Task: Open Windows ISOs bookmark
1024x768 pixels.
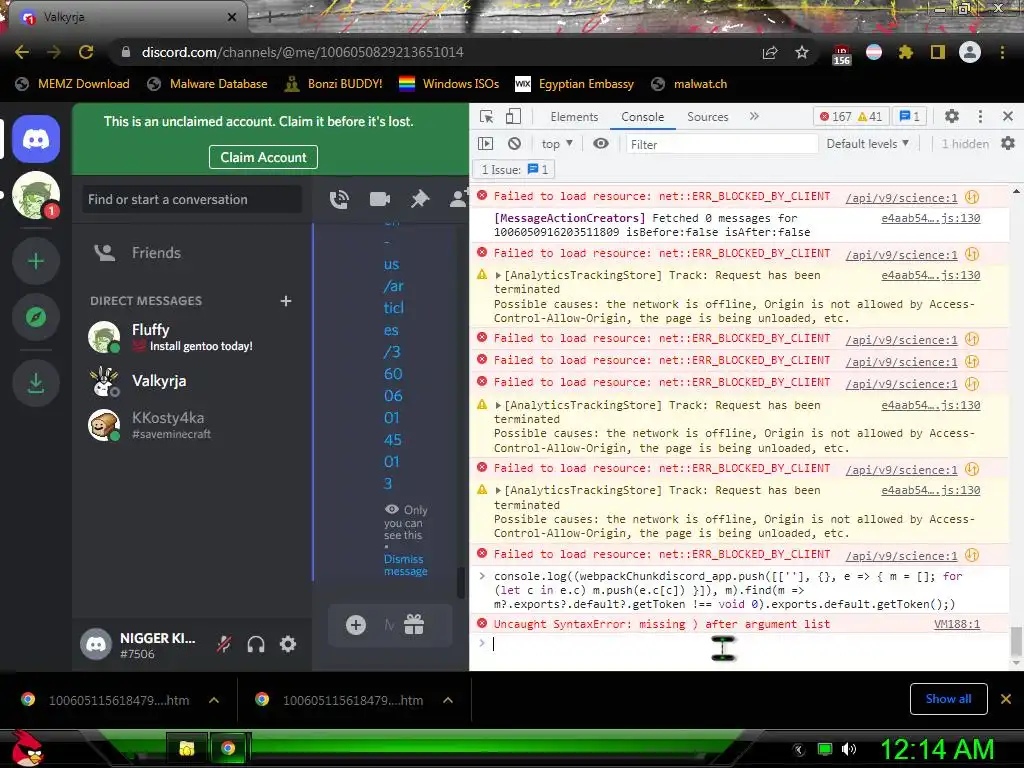Action: pos(449,84)
